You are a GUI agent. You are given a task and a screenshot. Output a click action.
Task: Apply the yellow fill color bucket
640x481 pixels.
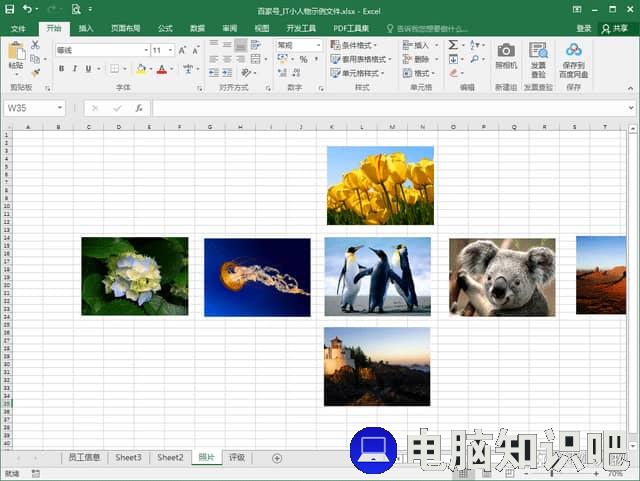click(x=141, y=69)
